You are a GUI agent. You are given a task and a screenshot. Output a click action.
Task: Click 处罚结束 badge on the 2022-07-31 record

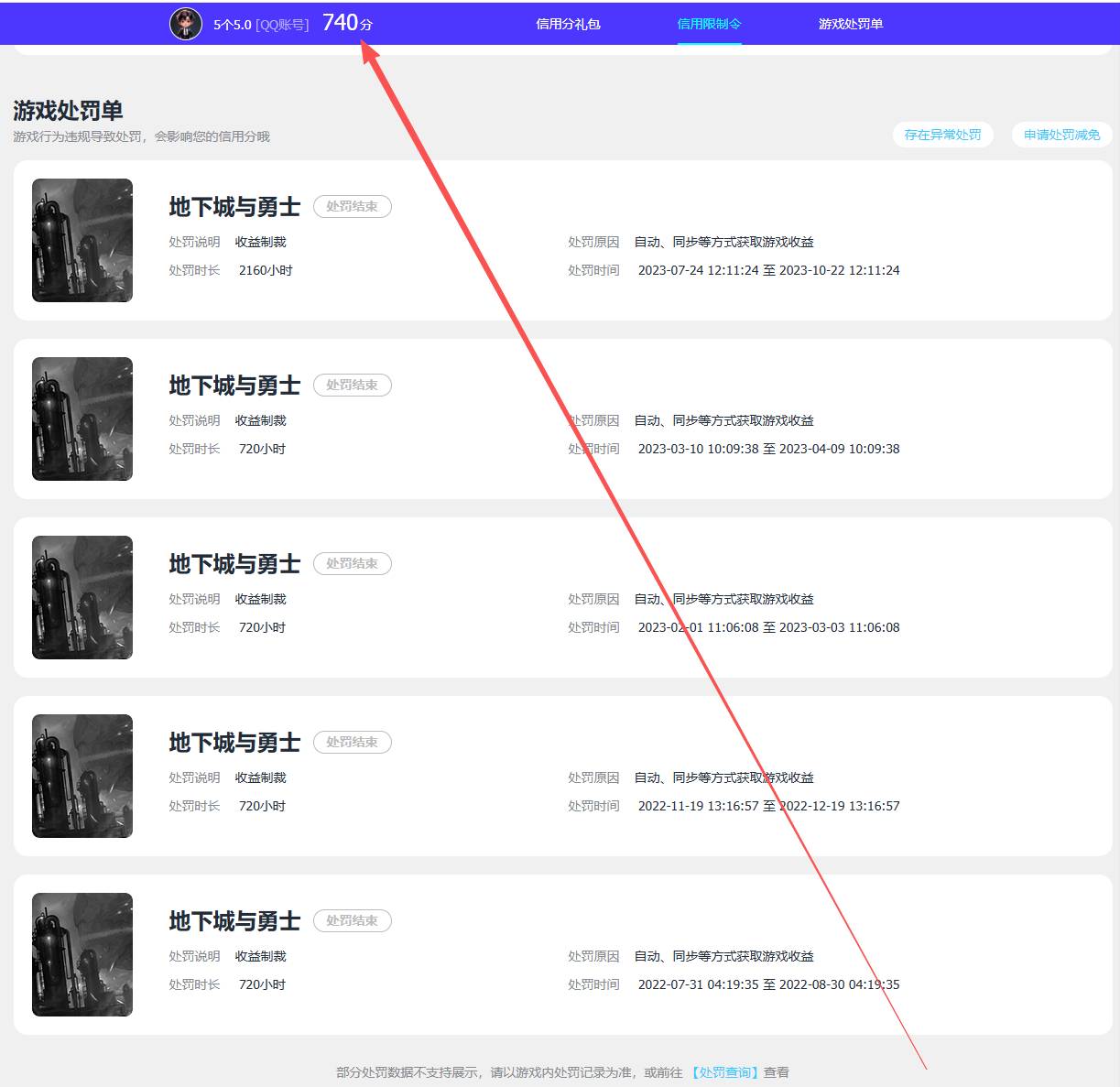pyautogui.click(x=353, y=921)
